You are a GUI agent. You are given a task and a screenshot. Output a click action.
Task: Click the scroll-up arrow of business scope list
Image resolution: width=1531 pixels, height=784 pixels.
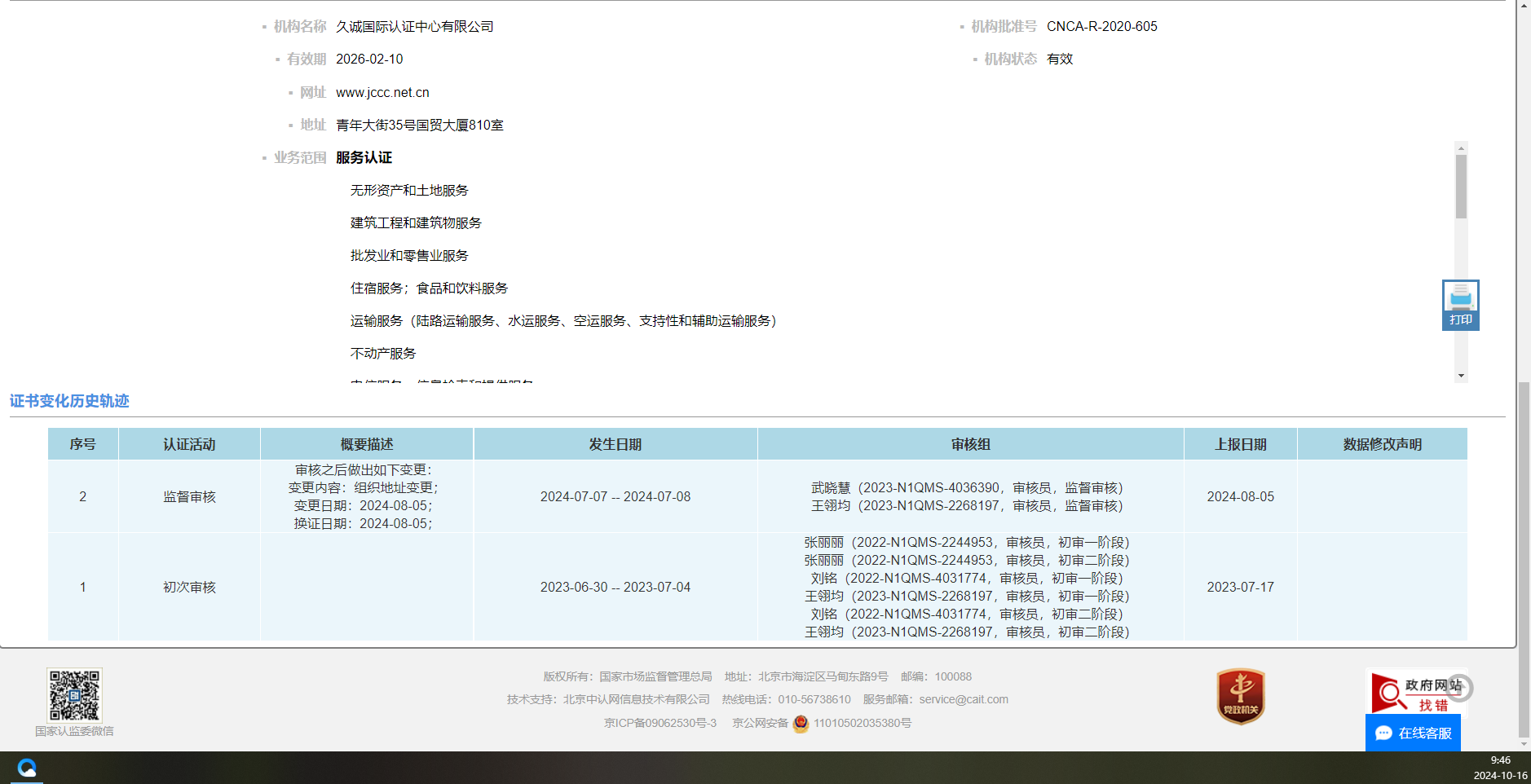pos(1461,148)
